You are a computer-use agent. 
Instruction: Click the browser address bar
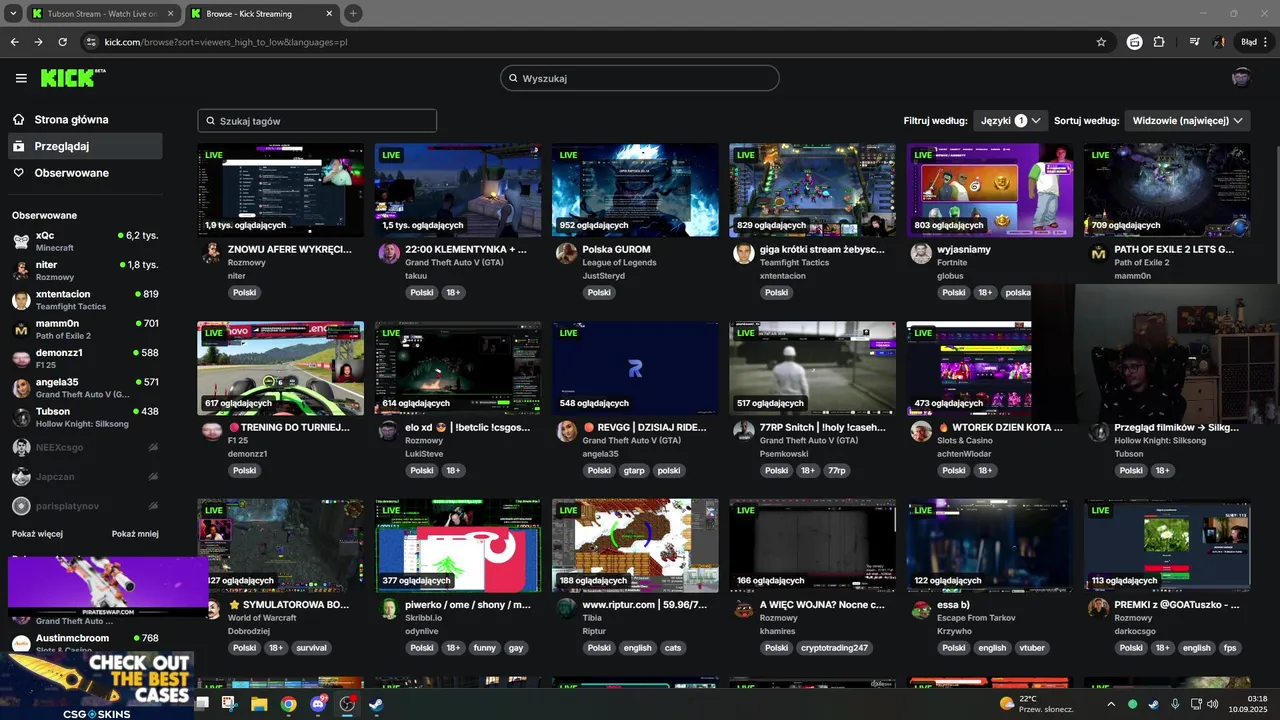coord(590,42)
